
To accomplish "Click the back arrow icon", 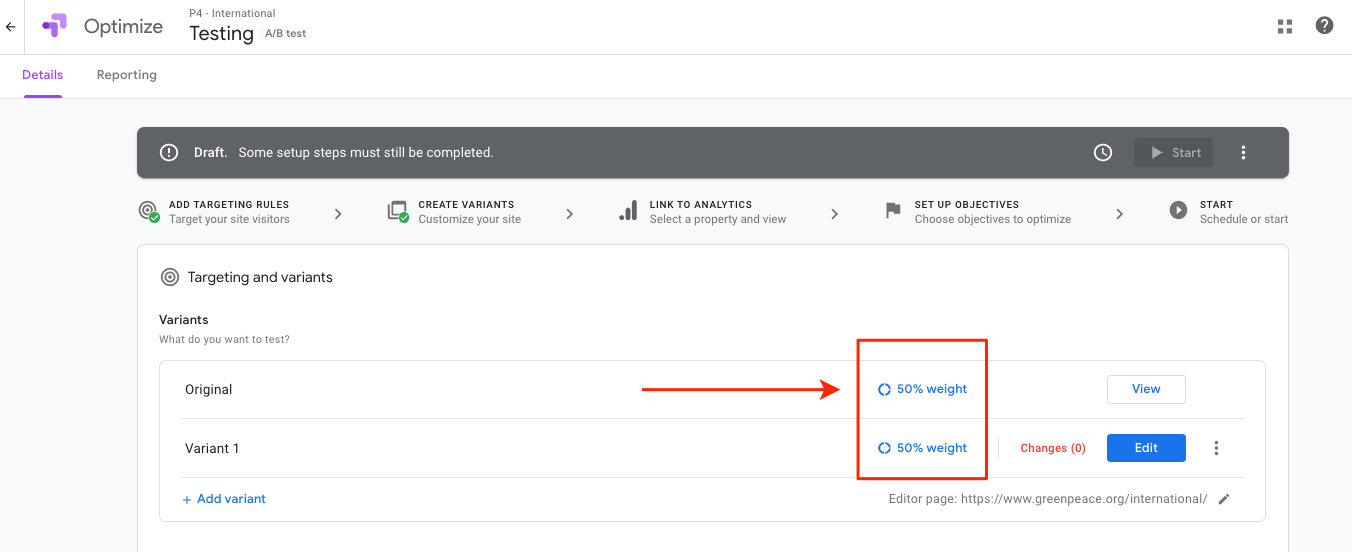I will (x=11, y=27).
